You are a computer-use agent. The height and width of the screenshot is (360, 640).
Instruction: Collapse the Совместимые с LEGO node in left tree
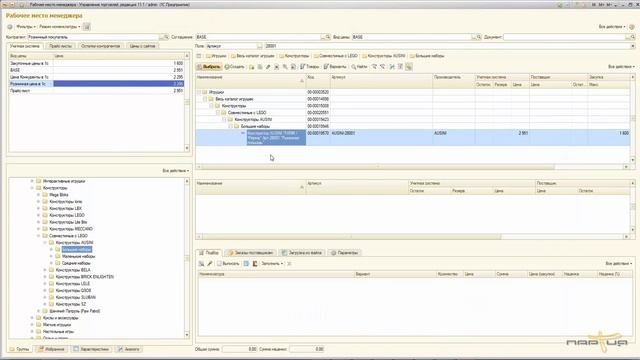(38, 236)
